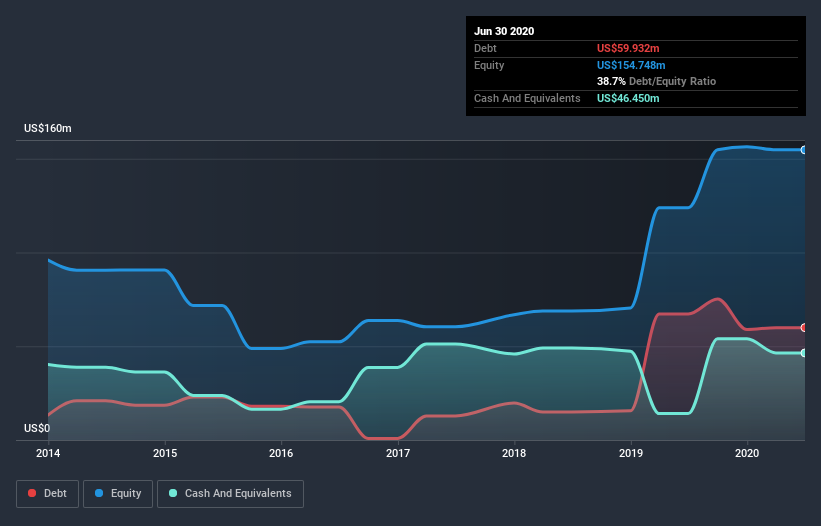
Task: Click the Equity row label in tooltip
Action: coord(489,65)
